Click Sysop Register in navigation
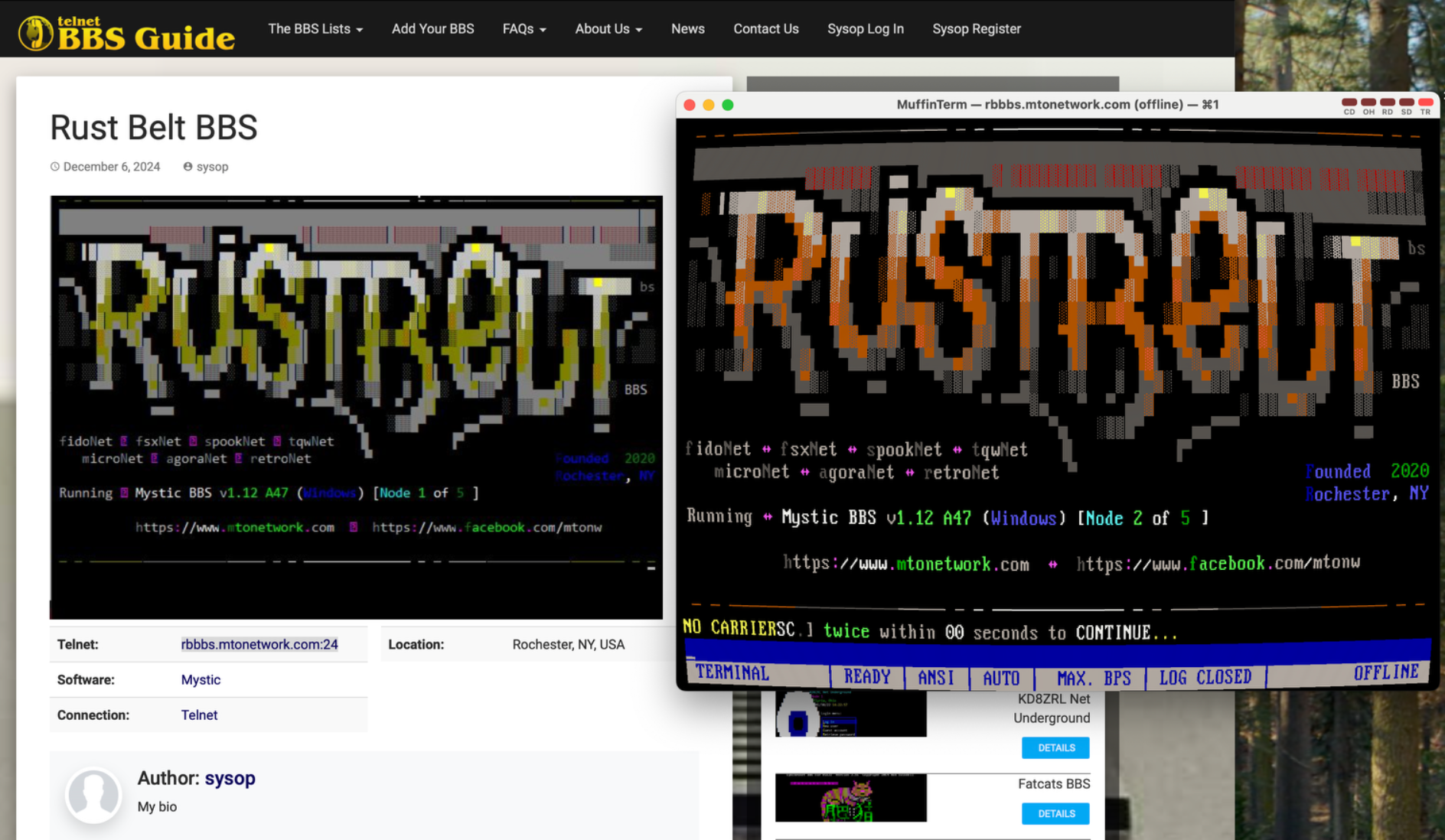 pyautogui.click(x=977, y=28)
